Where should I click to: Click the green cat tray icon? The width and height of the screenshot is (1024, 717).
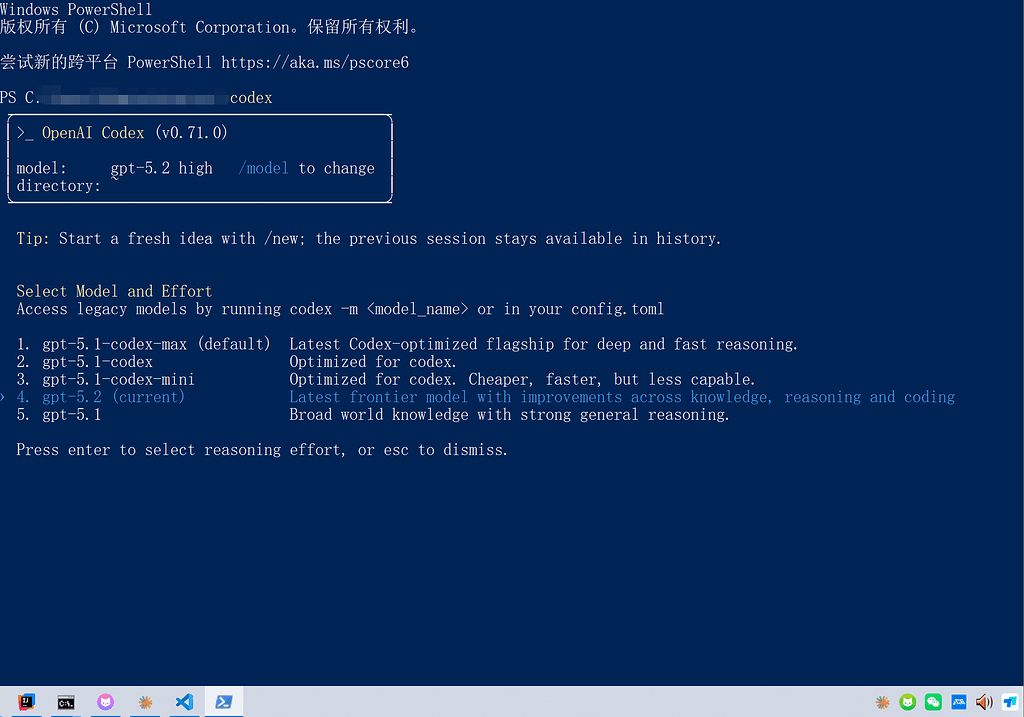point(908,703)
